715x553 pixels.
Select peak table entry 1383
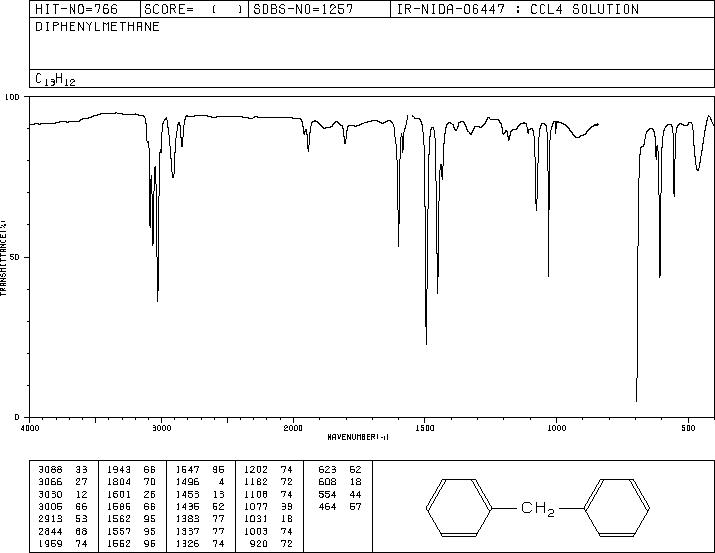coord(200,519)
